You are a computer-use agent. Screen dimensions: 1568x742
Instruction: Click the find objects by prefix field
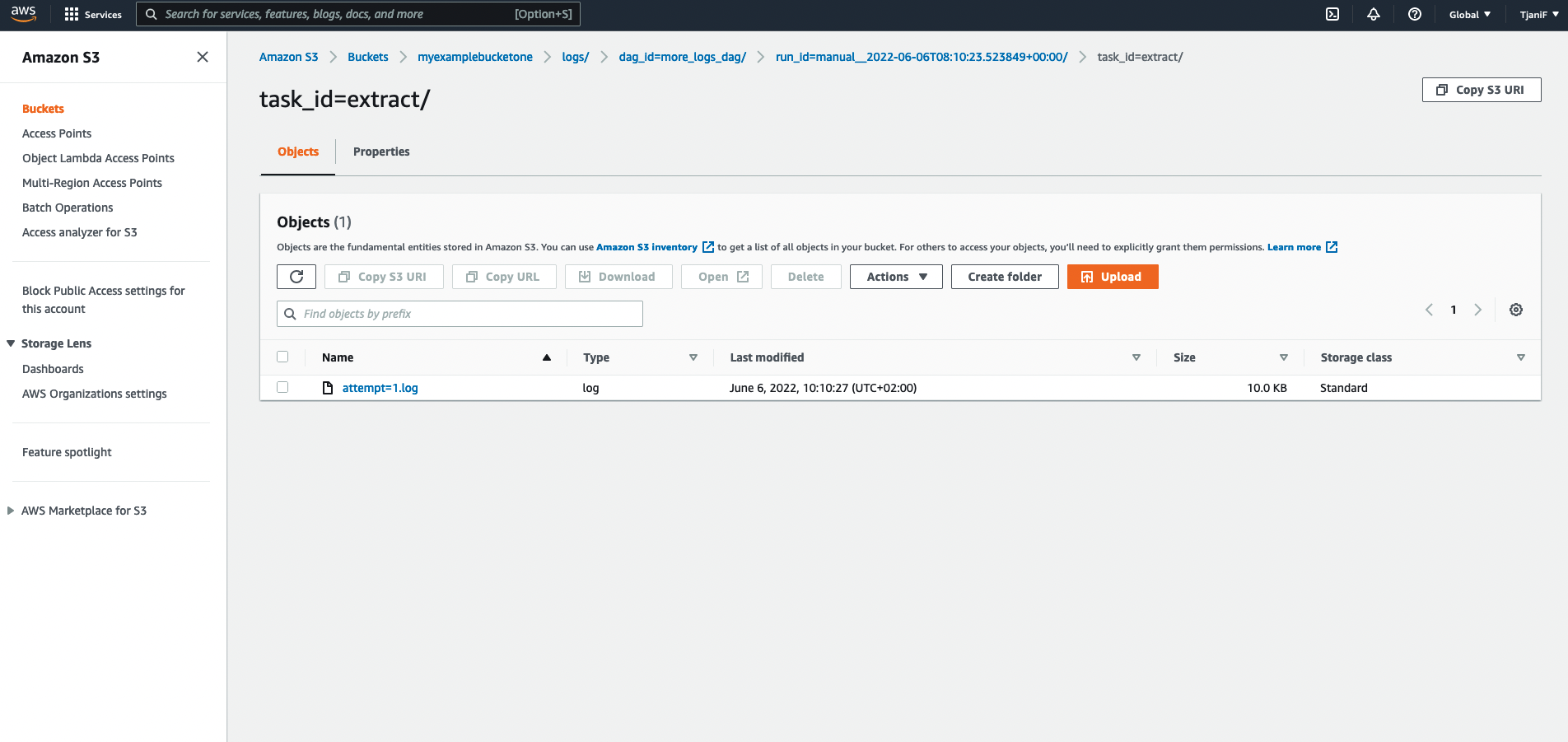[x=460, y=313]
